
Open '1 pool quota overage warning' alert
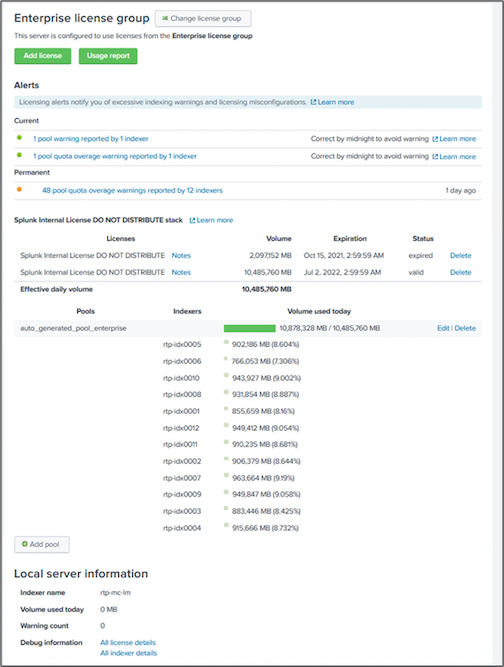point(115,156)
